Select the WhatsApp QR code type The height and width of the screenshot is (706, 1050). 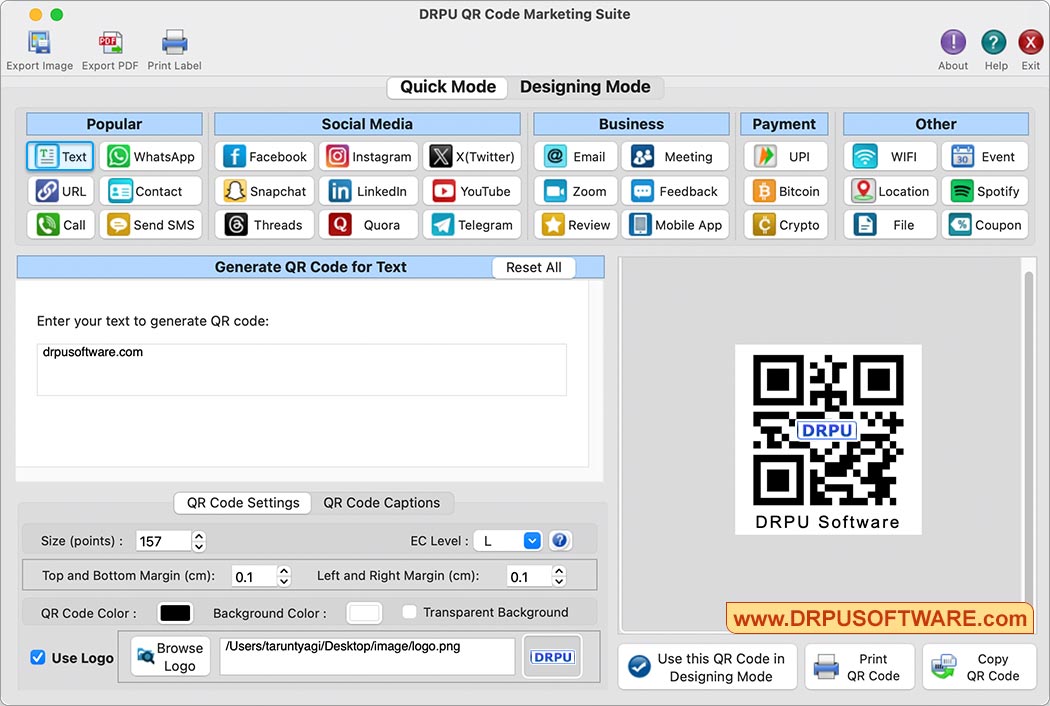(x=151, y=156)
